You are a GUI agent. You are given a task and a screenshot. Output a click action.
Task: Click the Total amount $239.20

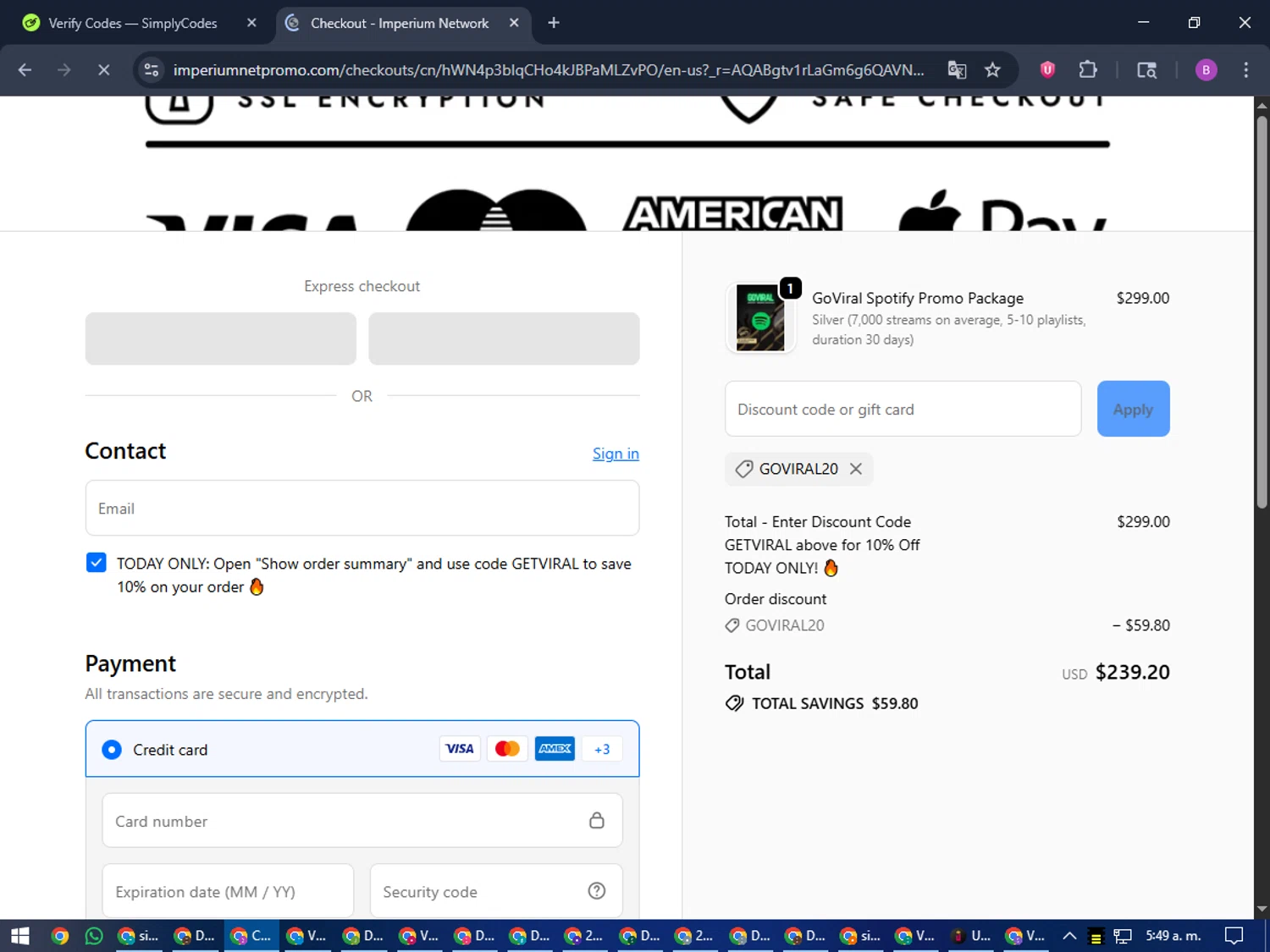coord(1132,672)
